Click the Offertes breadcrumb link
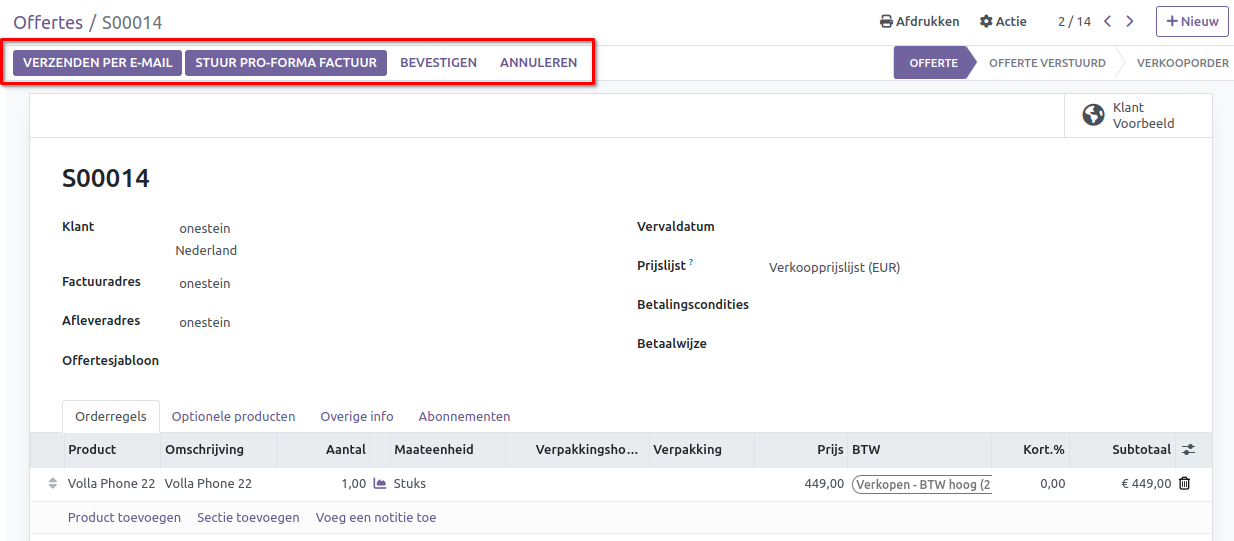 (x=46, y=22)
